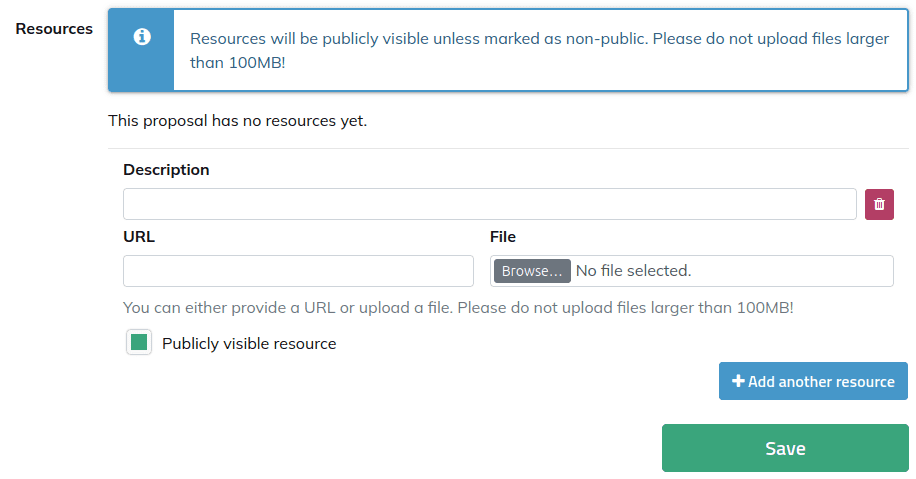
Task: Add another resource
Action: [813, 381]
